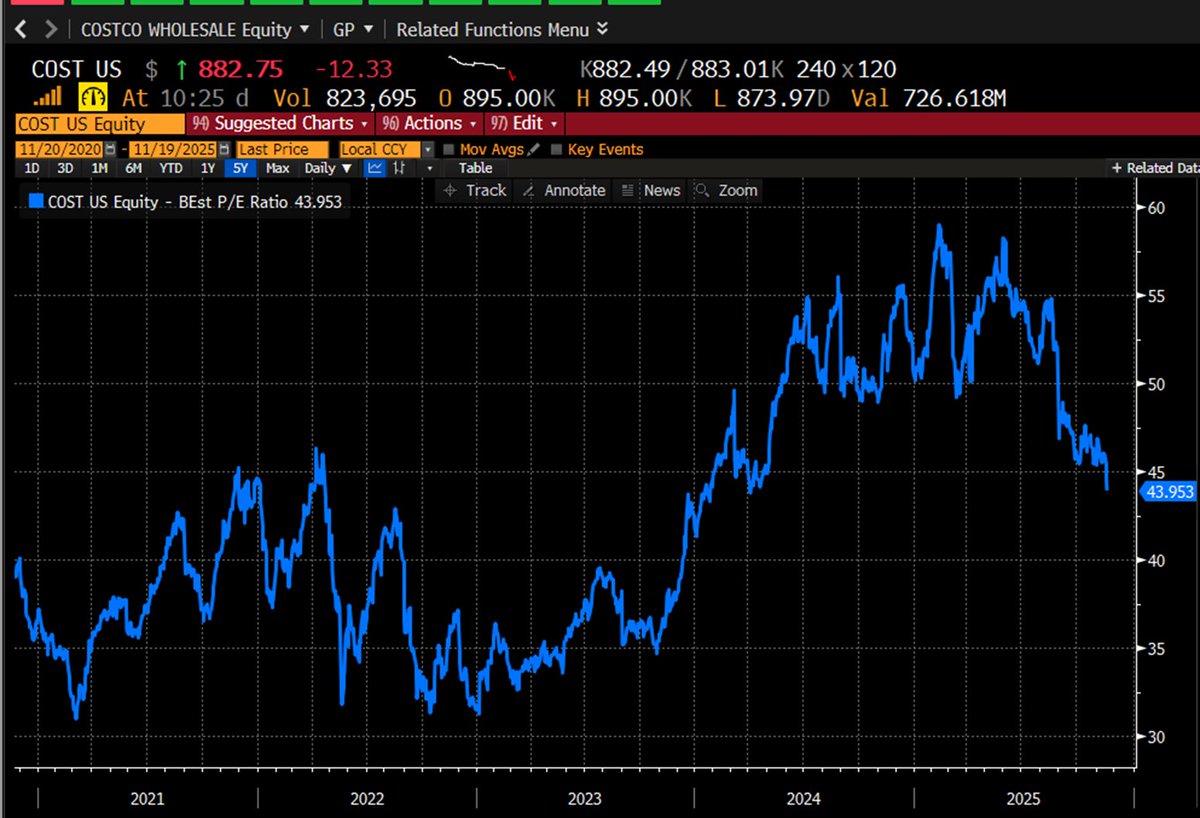Screen dimensions: 1200x818
Task: Click the 2025 label on the time axis
Action: (1023, 799)
